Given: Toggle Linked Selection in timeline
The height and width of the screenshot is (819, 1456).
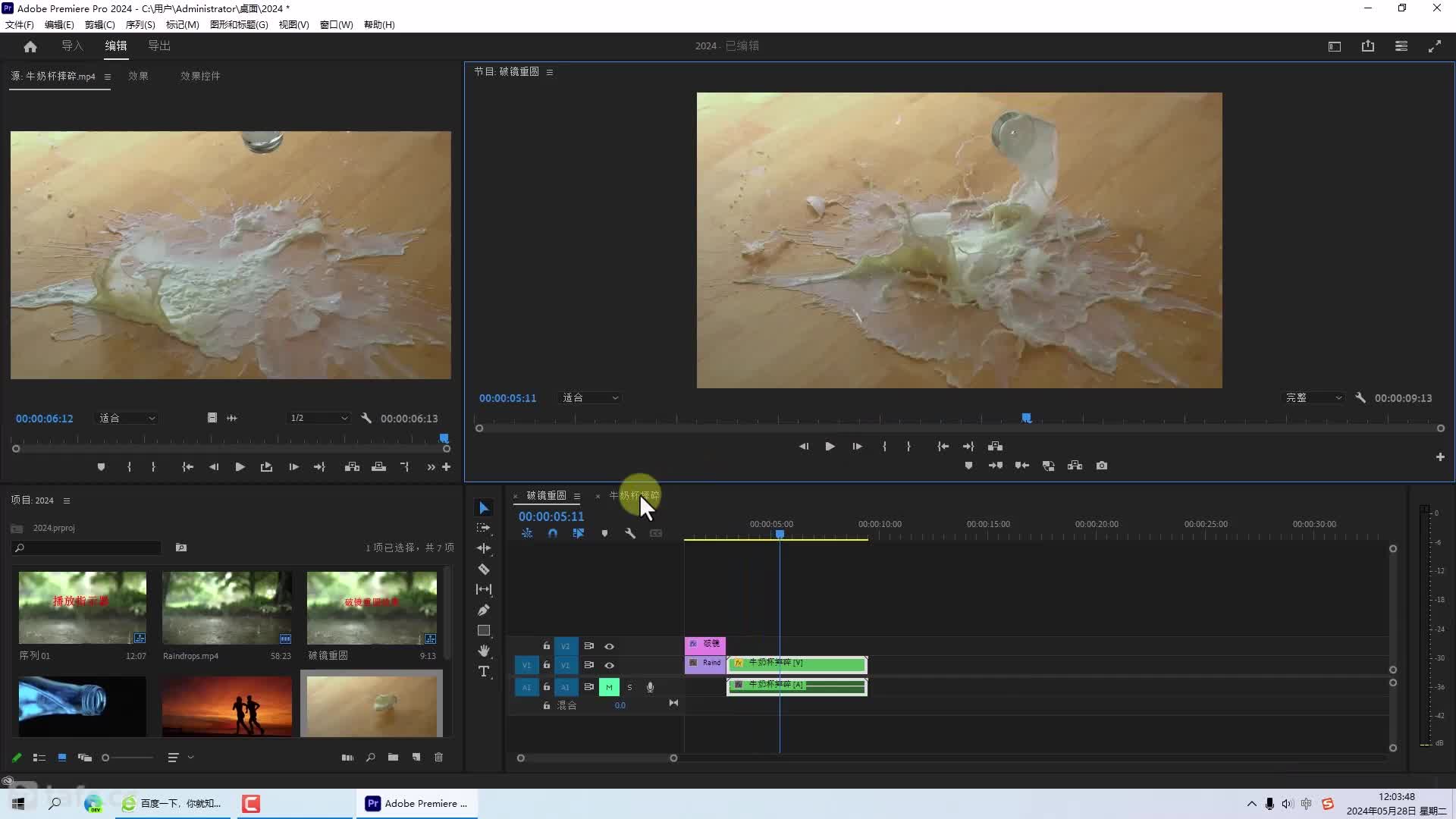Looking at the screenshot, I should (579, 533).
